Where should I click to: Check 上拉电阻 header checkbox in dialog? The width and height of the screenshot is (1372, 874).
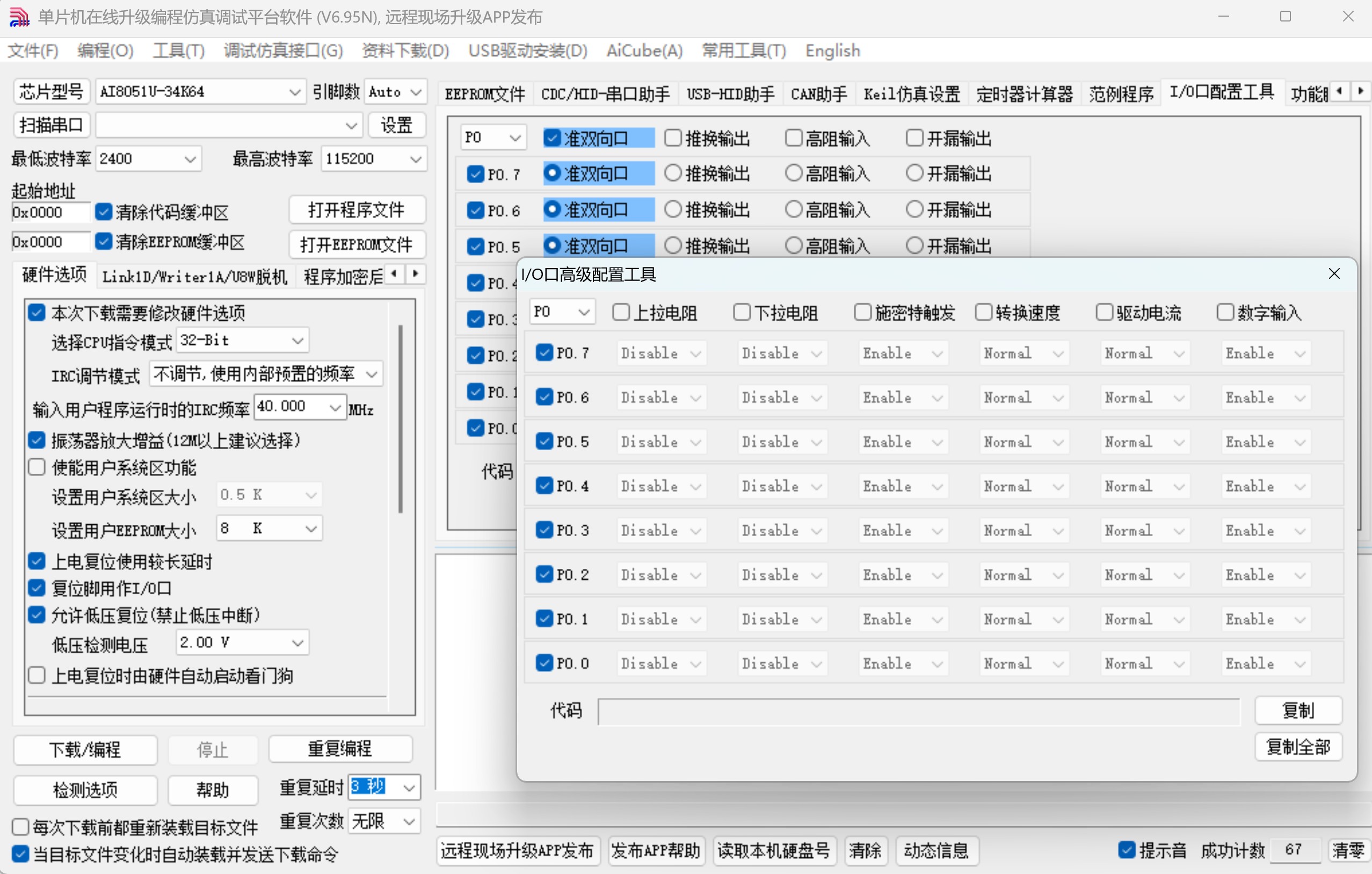click(x=621, y=312)
